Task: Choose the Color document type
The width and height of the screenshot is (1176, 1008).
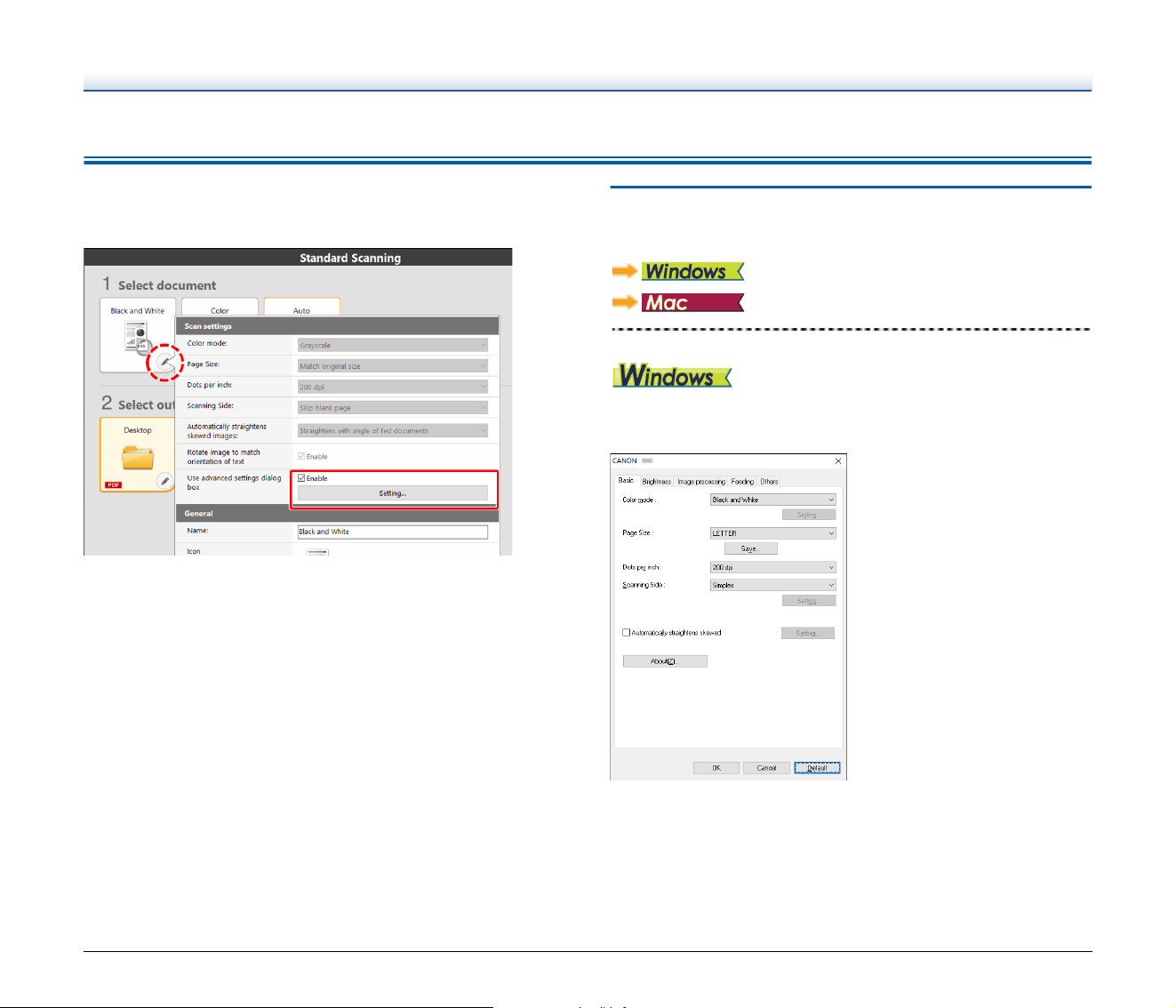Action: tap(220, 308)
